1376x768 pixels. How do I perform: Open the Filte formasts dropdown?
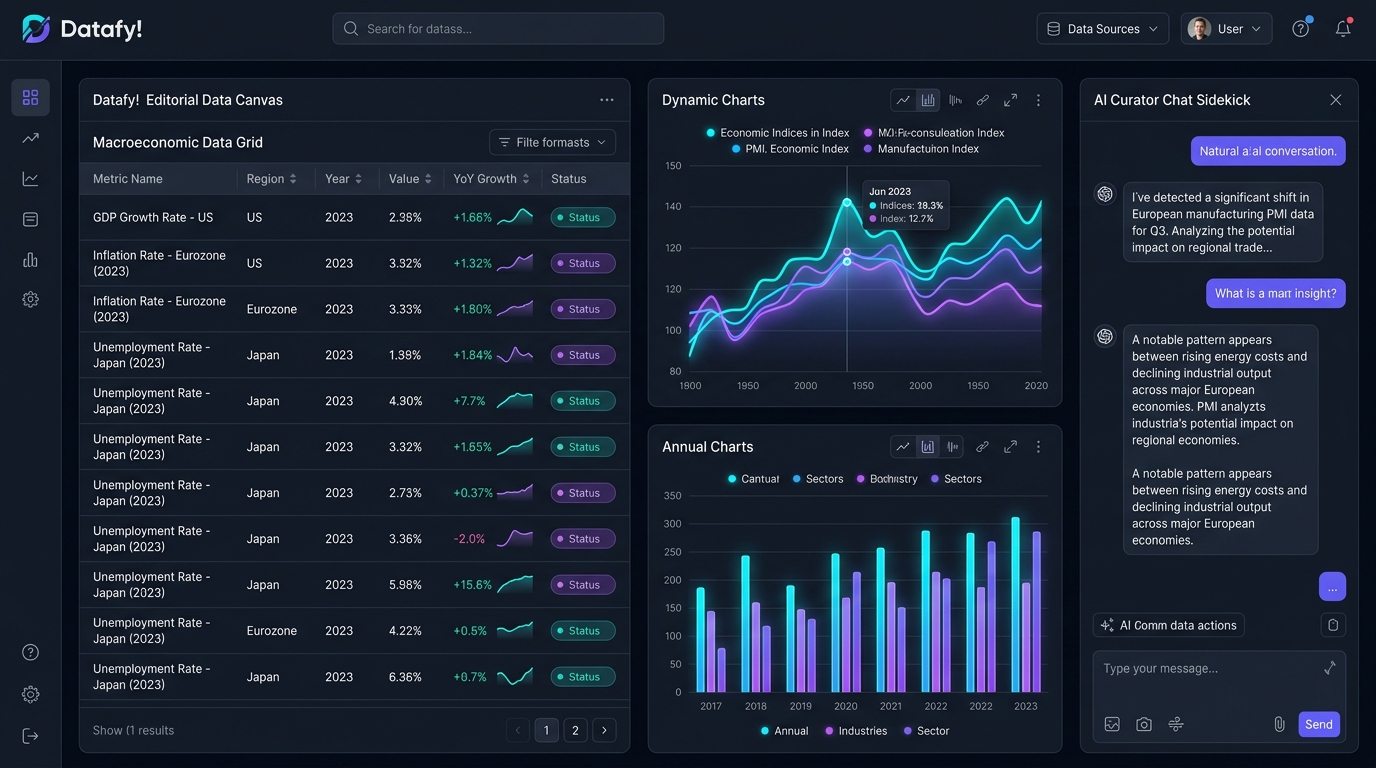(x=552, y=142)
